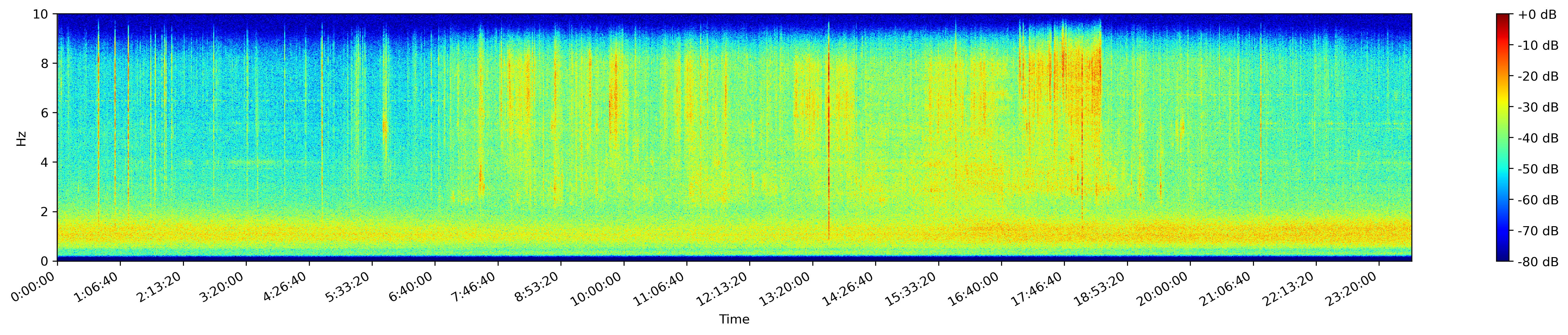The image size is (1568, 335).
Task: Click the +0 dB colorbar label
Action: click(1537, 14)
